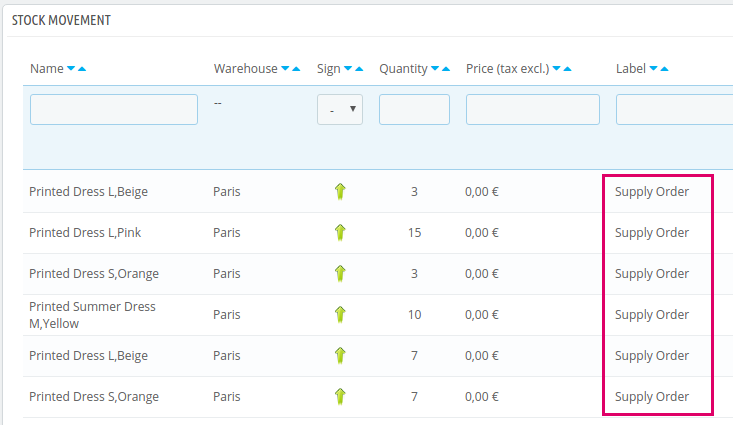Screen dimensions: 733x425
Task: Sort Sign column ascending arrow
Action: pyautogui.click(x=359, y=69)
